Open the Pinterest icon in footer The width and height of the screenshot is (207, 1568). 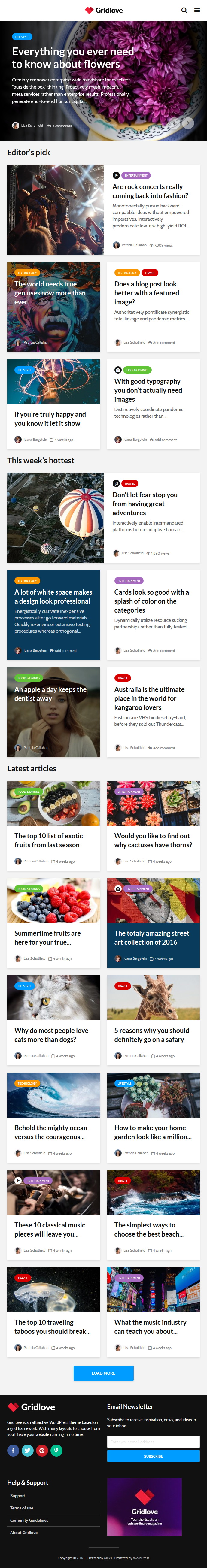pos(42,1451)
